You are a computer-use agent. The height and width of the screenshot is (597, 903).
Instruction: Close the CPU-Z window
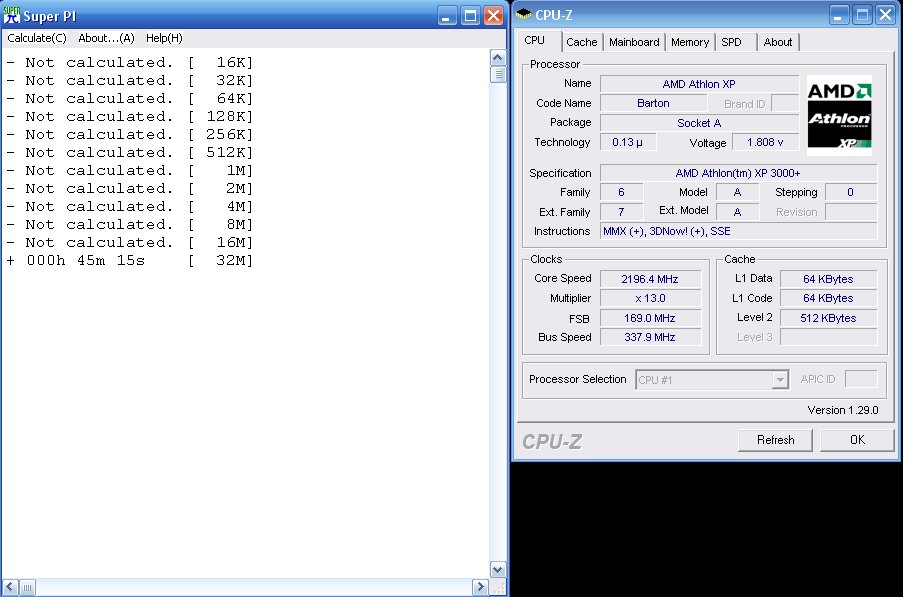coord(886,15)
